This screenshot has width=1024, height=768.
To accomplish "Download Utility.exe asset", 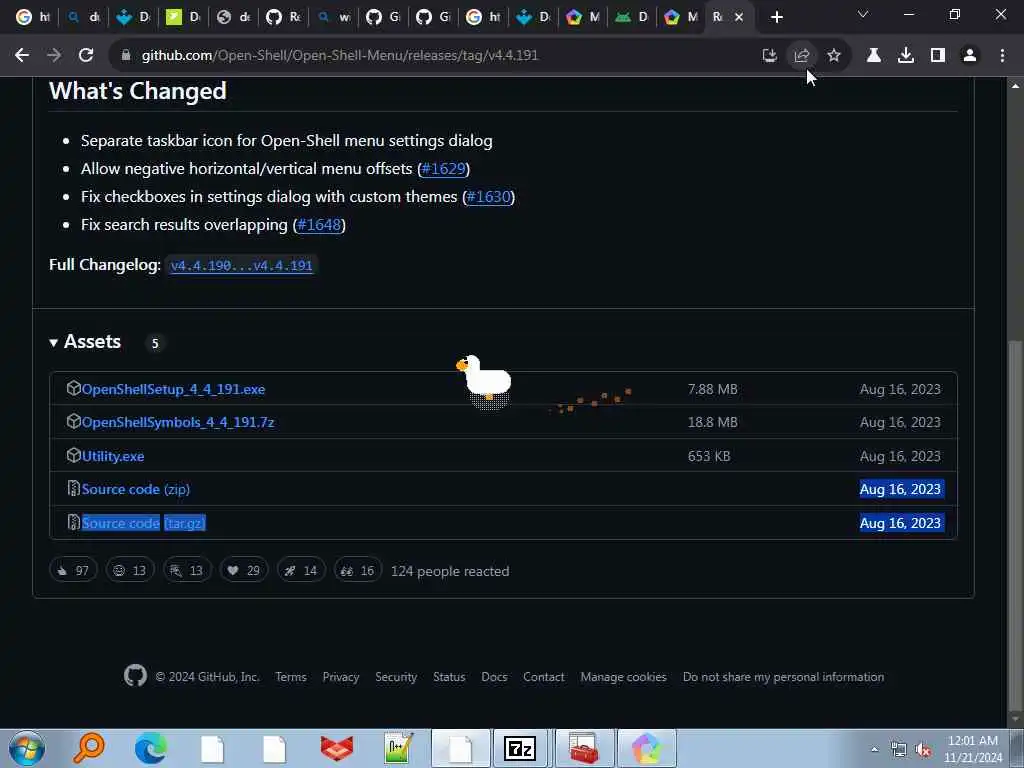I will (113, 456).
